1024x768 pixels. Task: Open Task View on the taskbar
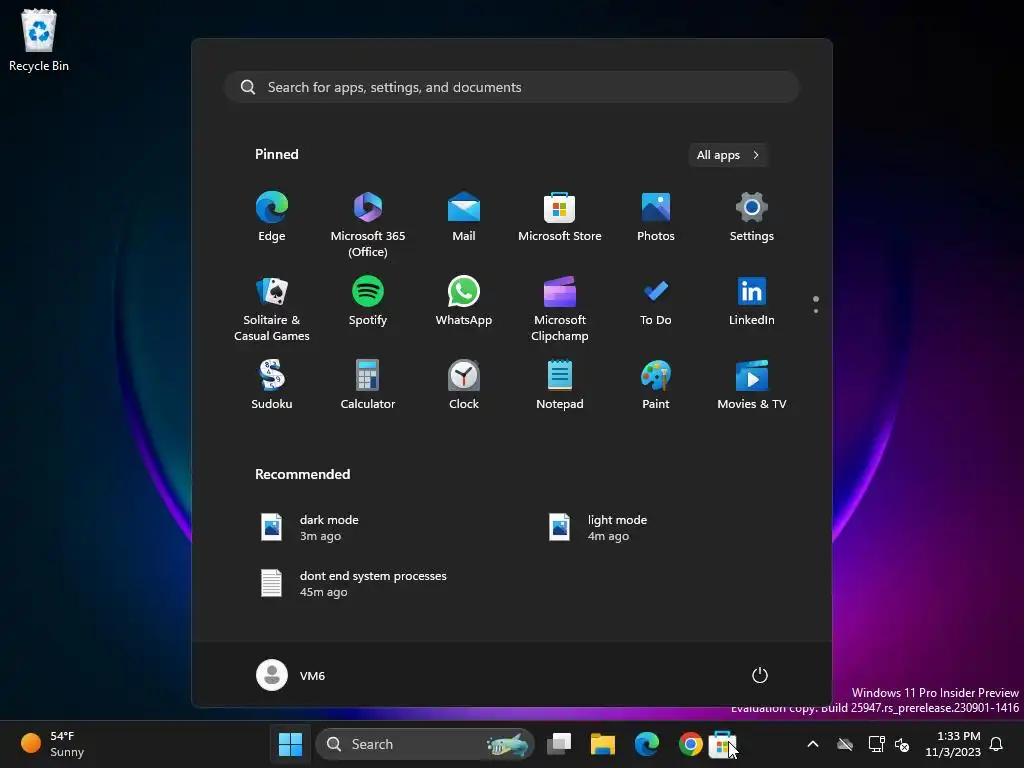[559, 744]
